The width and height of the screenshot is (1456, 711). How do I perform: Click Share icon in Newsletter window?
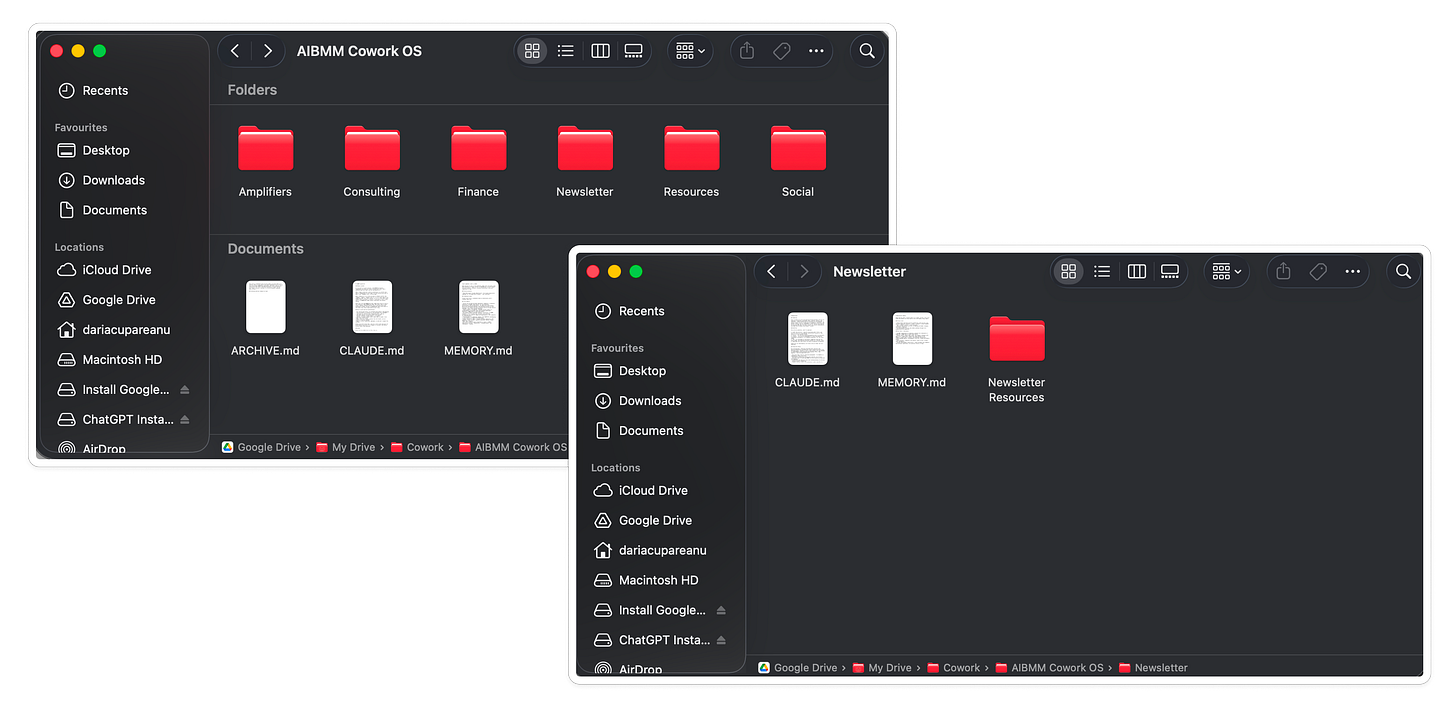tap(1283, 271)
